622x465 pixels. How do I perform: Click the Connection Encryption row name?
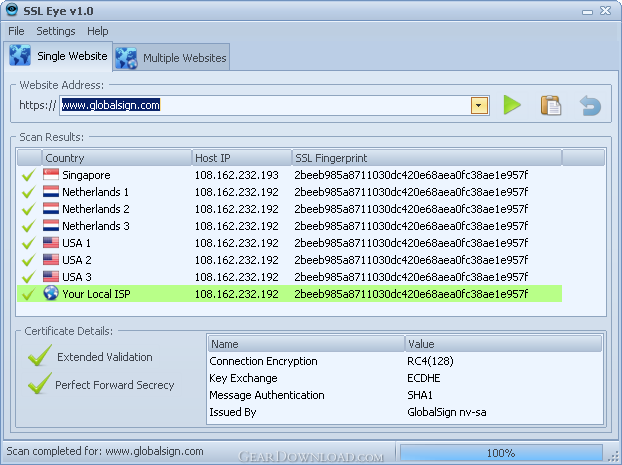263,361
